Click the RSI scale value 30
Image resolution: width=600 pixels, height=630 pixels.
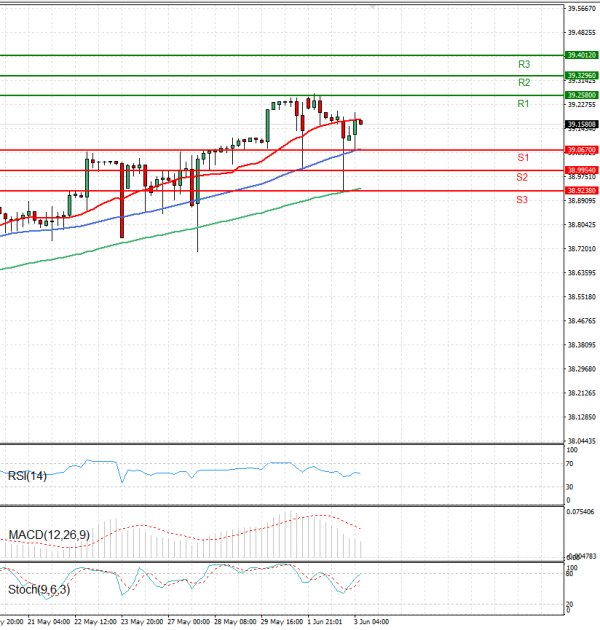569,487
